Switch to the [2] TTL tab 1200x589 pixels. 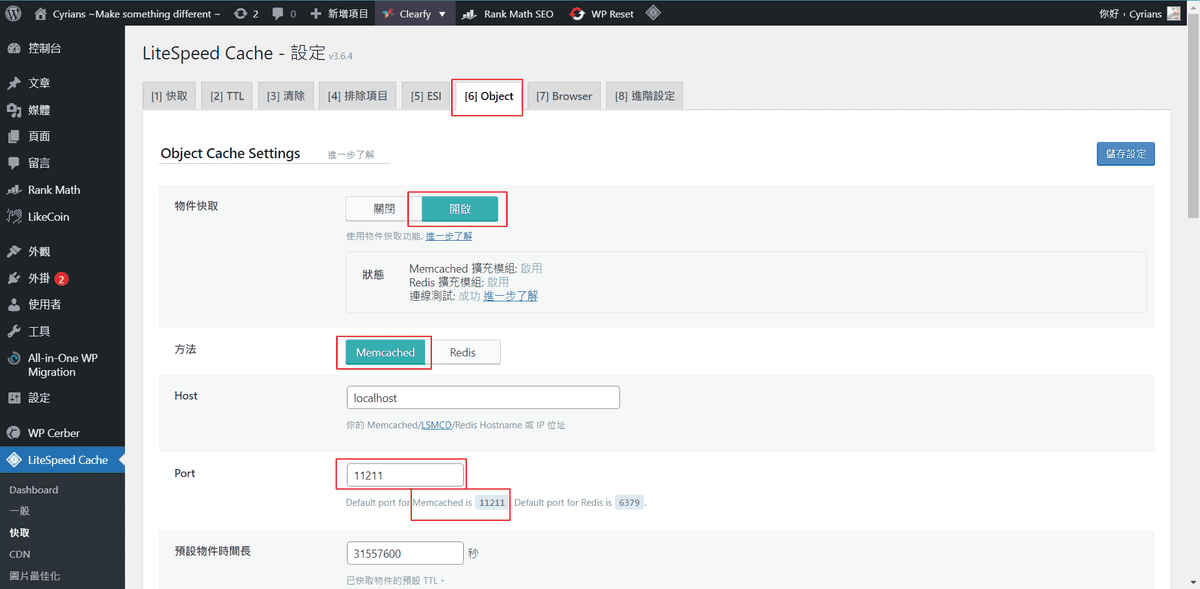pyautogui.click(x=227, y=96)
